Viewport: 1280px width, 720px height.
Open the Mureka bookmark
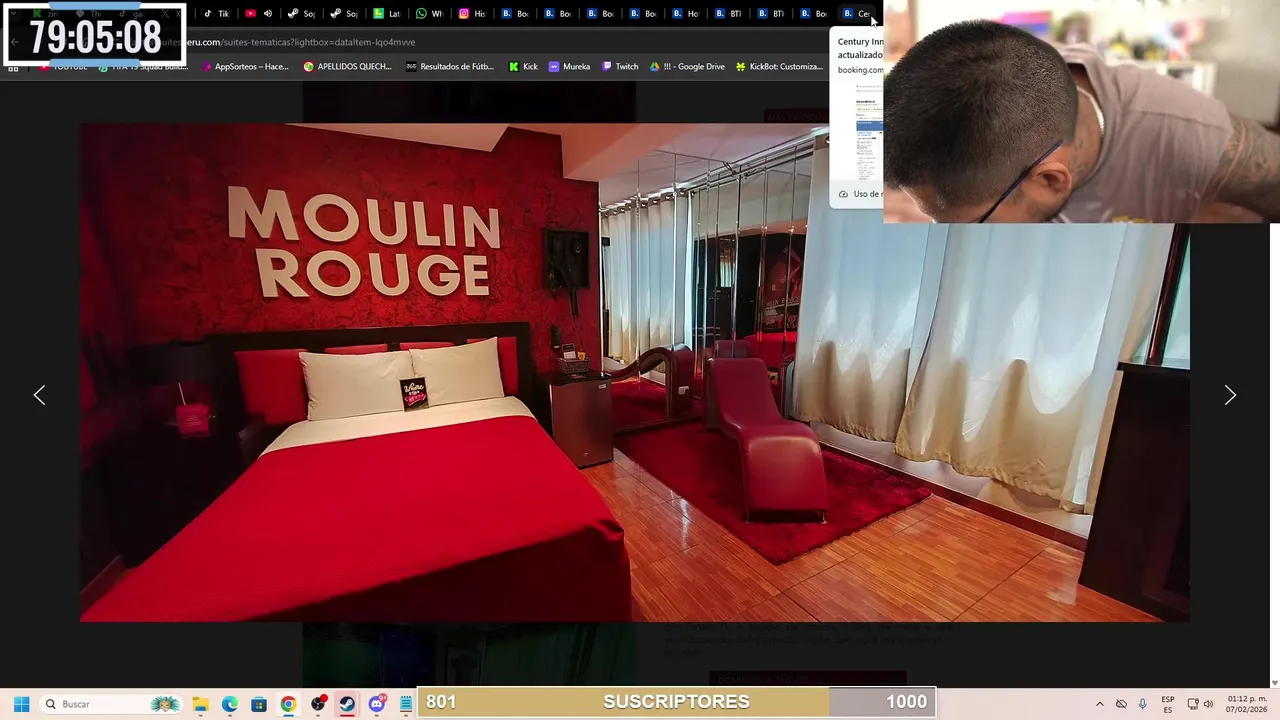(x=569, y=67)
